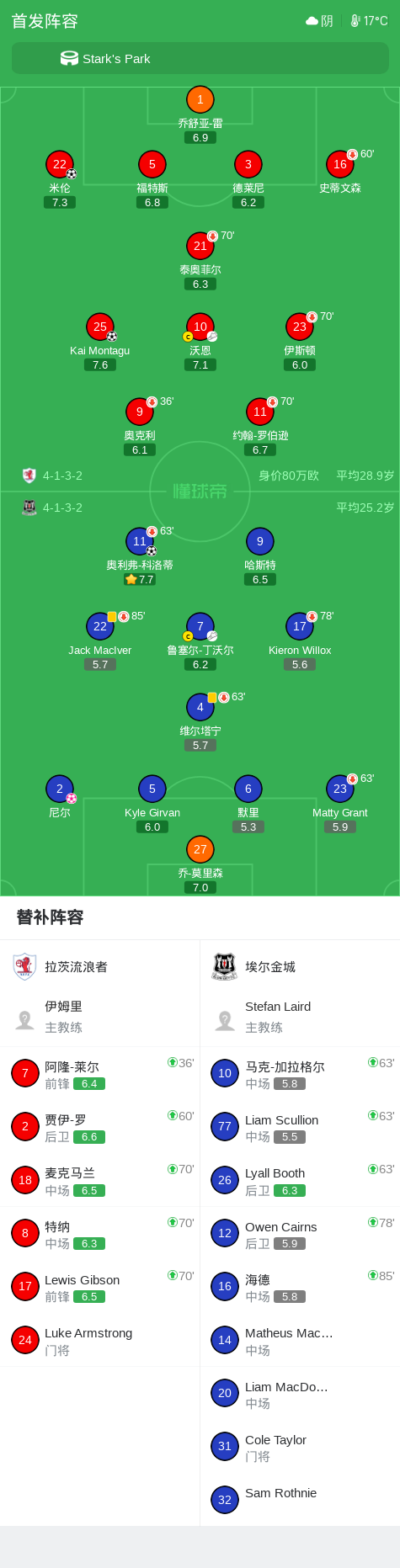Open substitute Cole Taylor goalkeeper row
400x1568 pixels.
click(300, 1447)
